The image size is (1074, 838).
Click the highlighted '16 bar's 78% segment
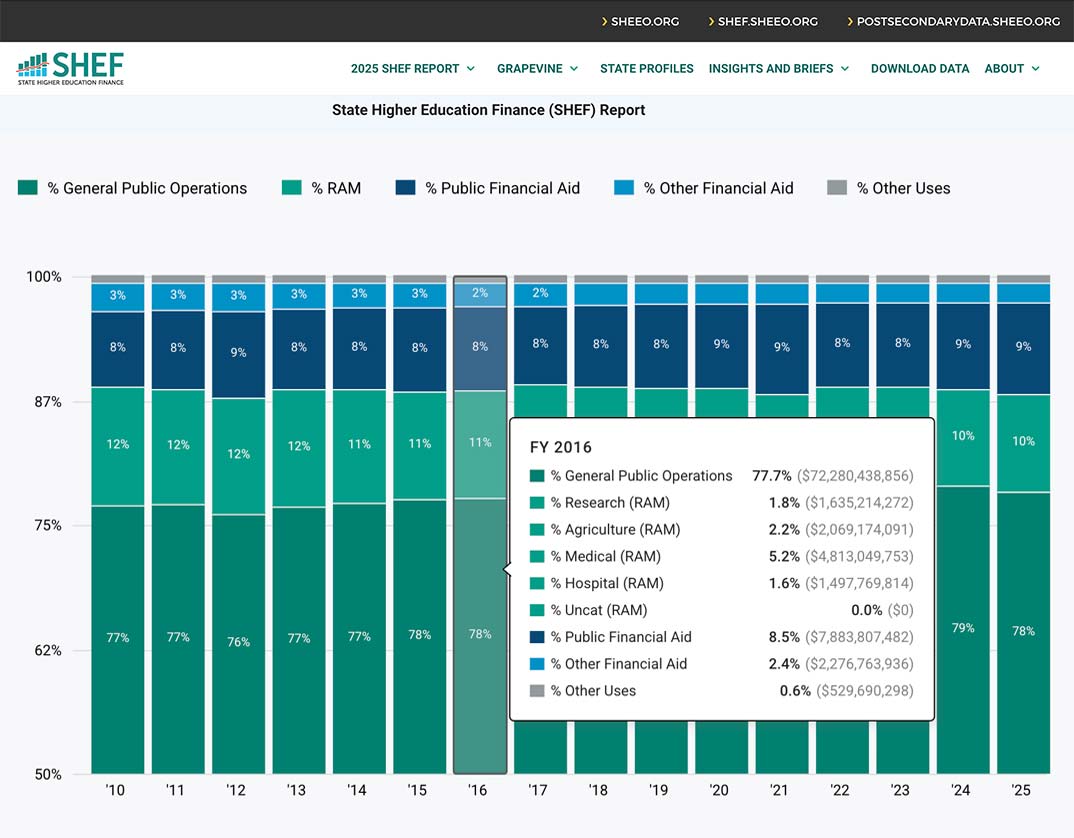tap(480, 634)
